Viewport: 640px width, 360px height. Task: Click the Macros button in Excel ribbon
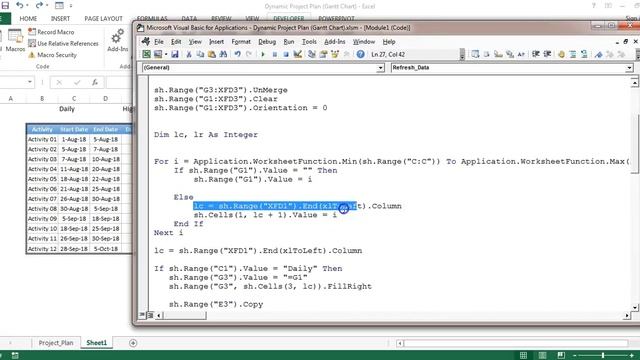[x=16, y=41]
